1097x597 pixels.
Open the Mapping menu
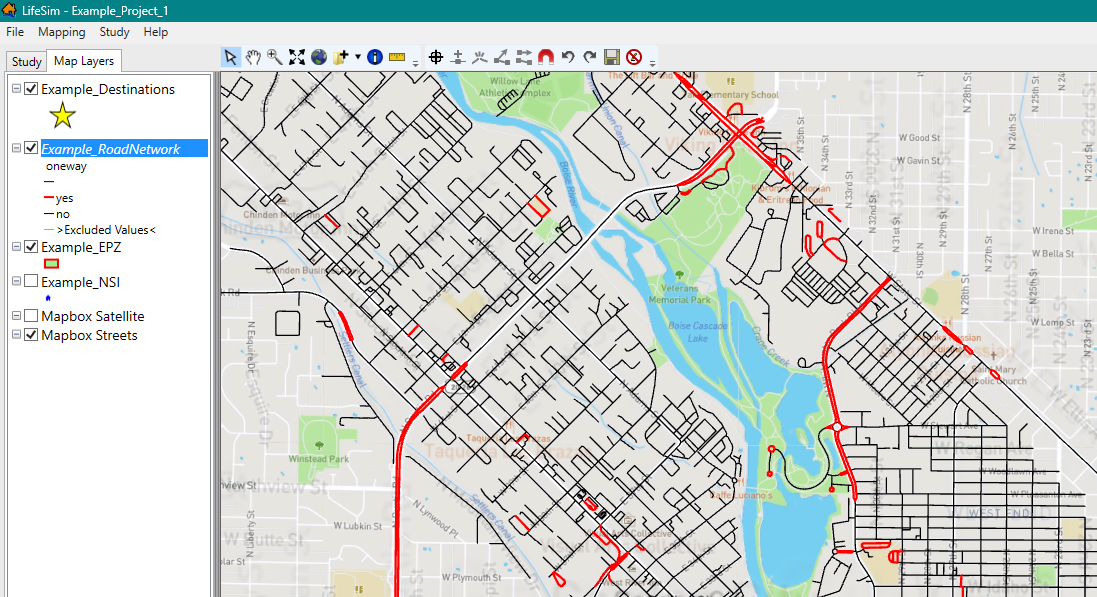(61, 32)
